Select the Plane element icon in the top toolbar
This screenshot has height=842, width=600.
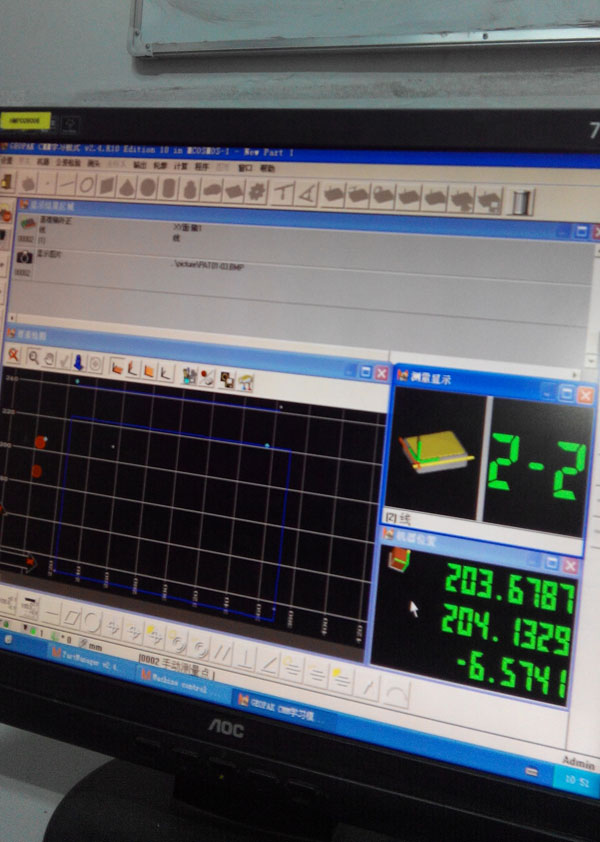pos(107,186)
